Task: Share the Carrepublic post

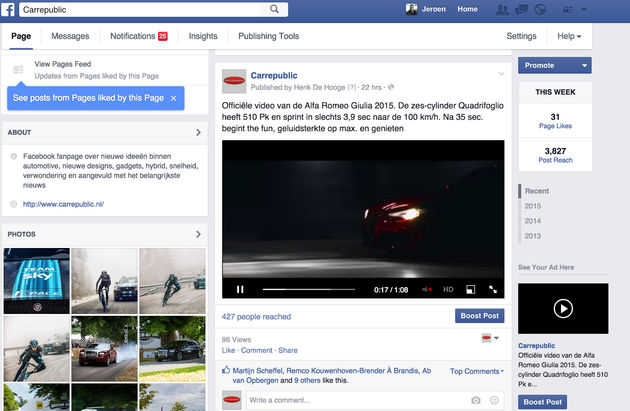Action: click(288, 350)
